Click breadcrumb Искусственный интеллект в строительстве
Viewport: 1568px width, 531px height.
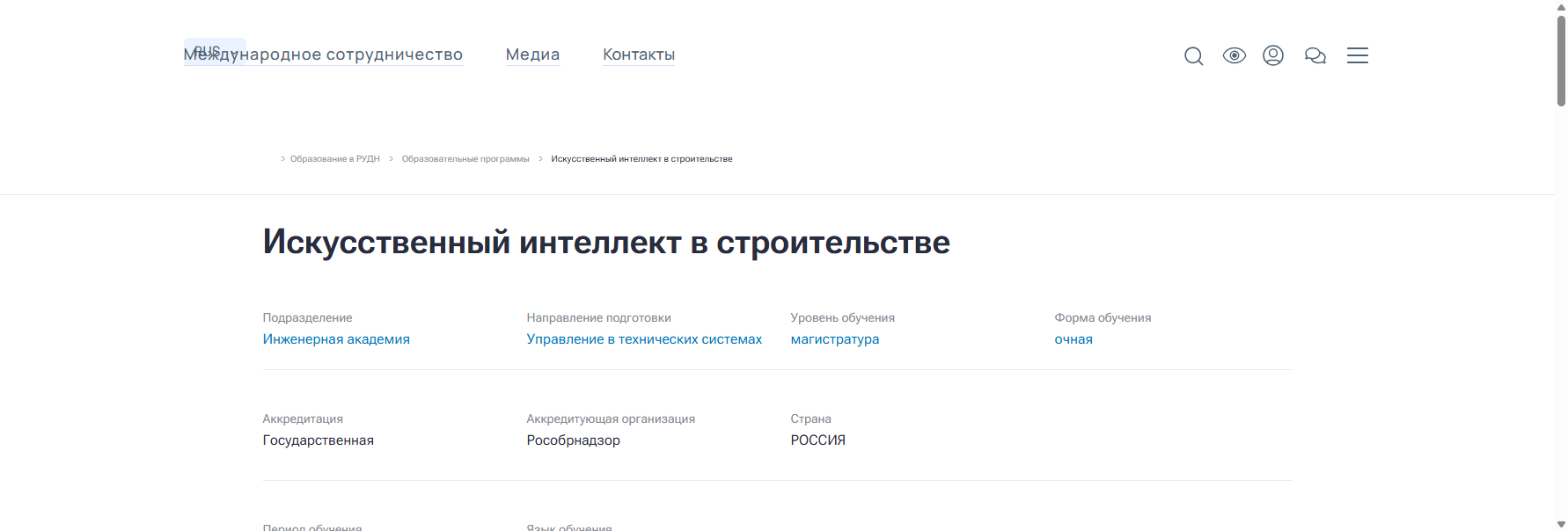tap(641, 159)
